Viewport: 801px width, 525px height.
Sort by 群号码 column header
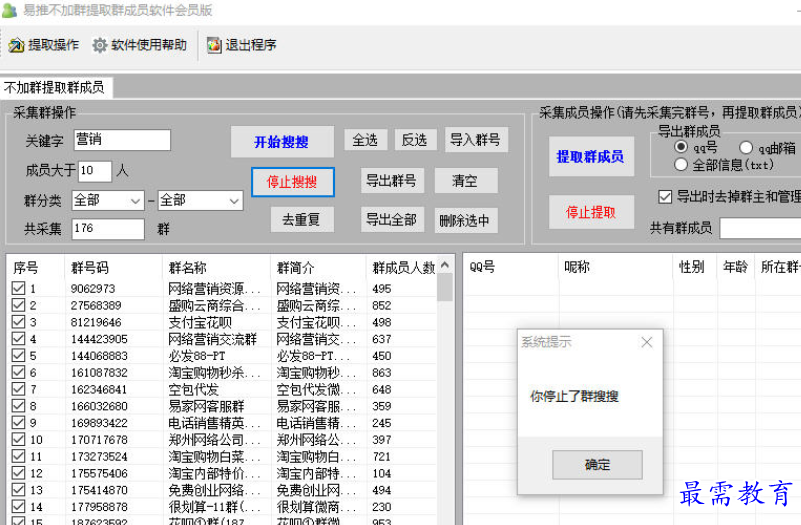pos(113,268)
